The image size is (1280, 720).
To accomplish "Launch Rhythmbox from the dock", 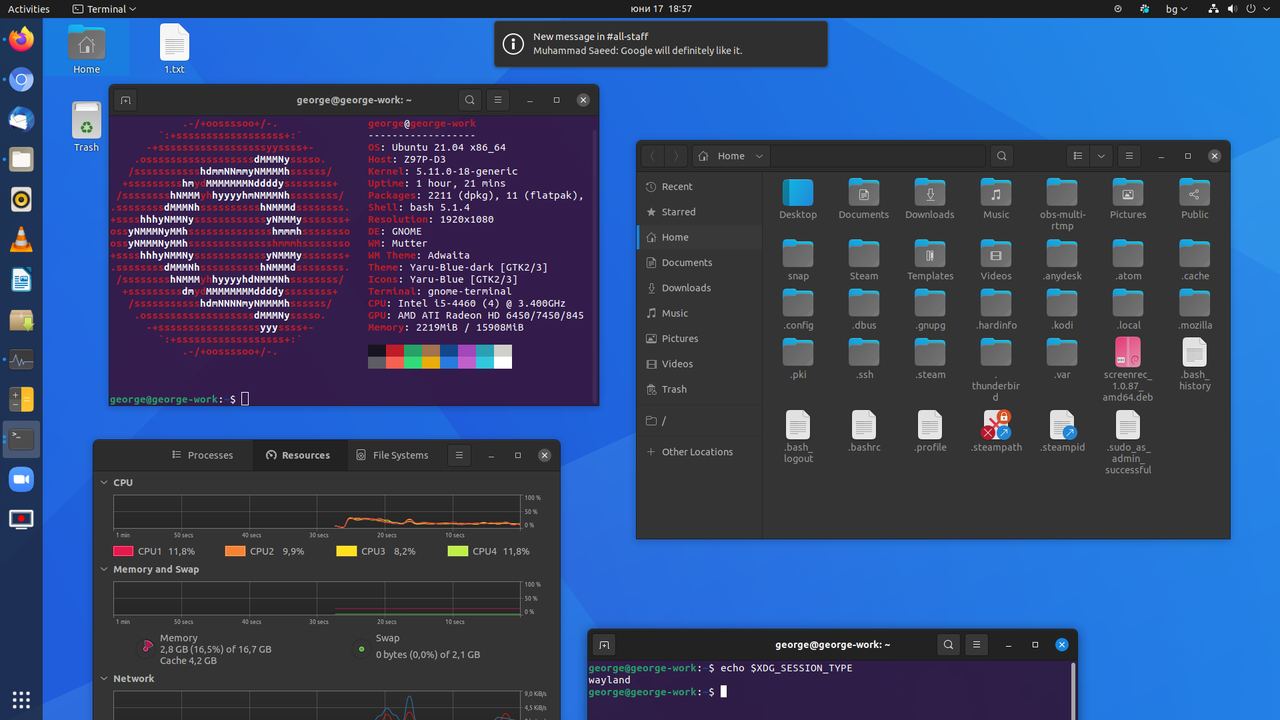I will tap(21, 200).
